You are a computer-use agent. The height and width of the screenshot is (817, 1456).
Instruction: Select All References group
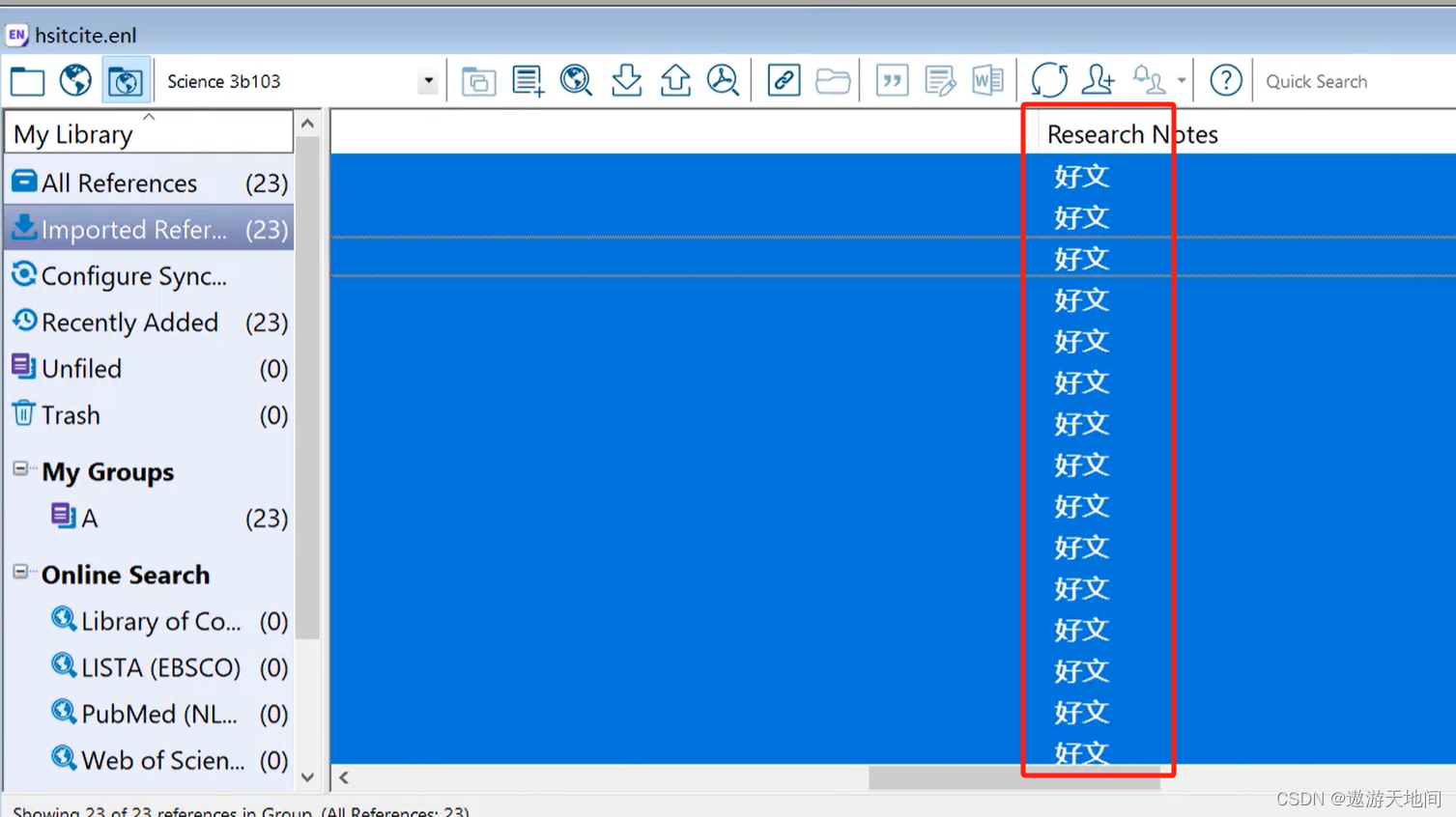149,183
